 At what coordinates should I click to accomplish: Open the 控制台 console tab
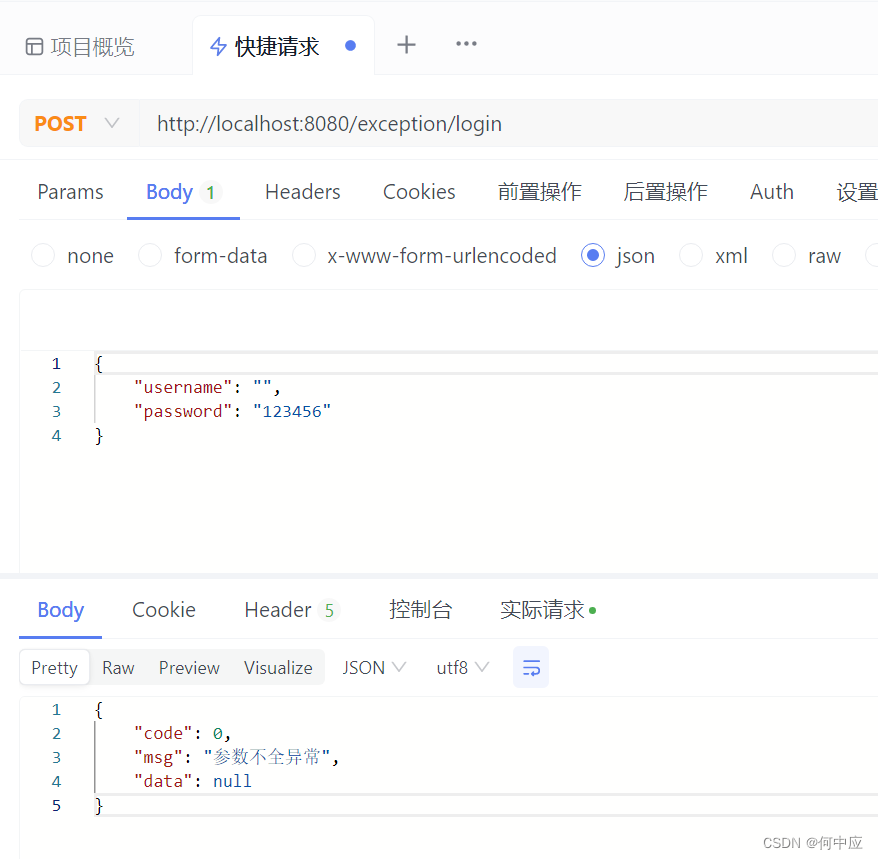tap(421, 610)
